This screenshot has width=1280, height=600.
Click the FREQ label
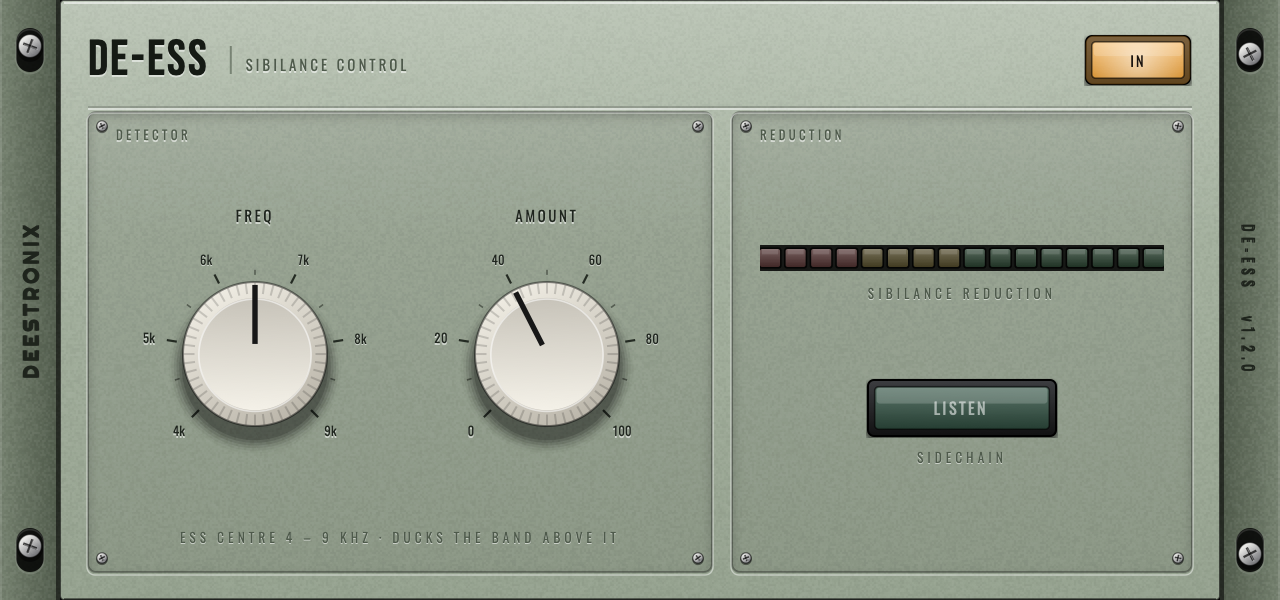pos(254,216)
